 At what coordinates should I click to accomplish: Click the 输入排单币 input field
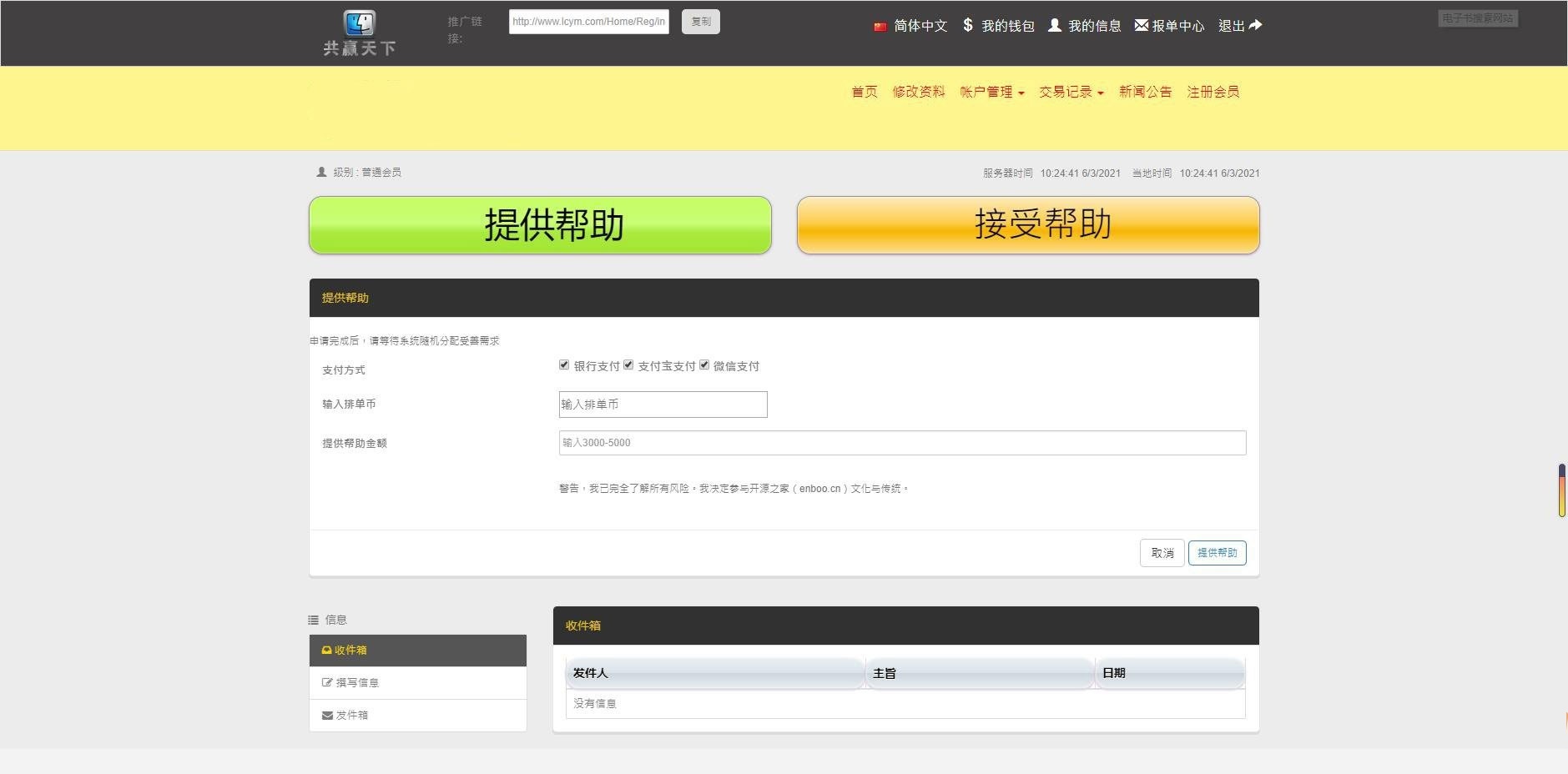pyautogui.click(x=663, y=404)
